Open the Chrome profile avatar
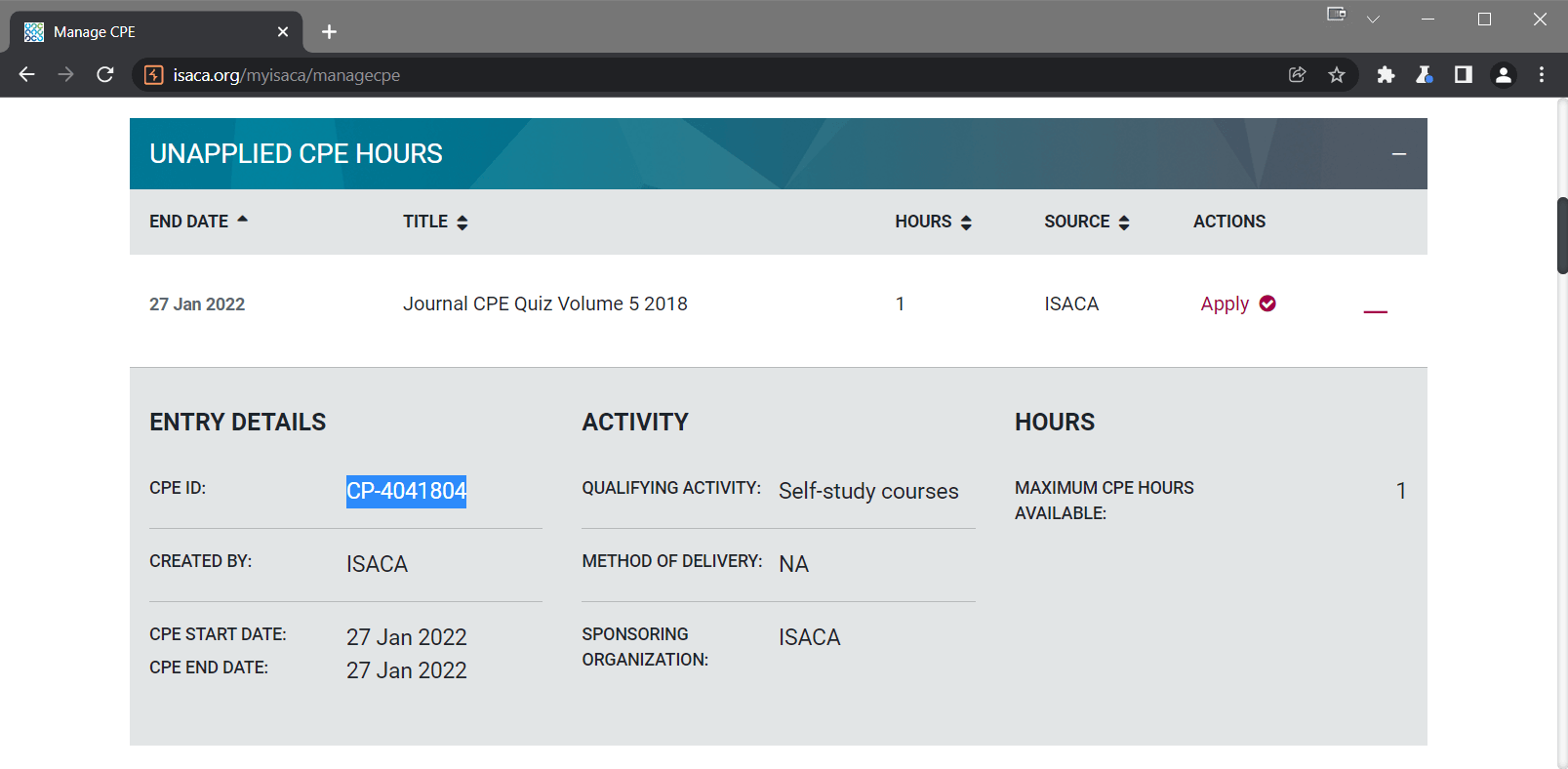 [1504, 75]
